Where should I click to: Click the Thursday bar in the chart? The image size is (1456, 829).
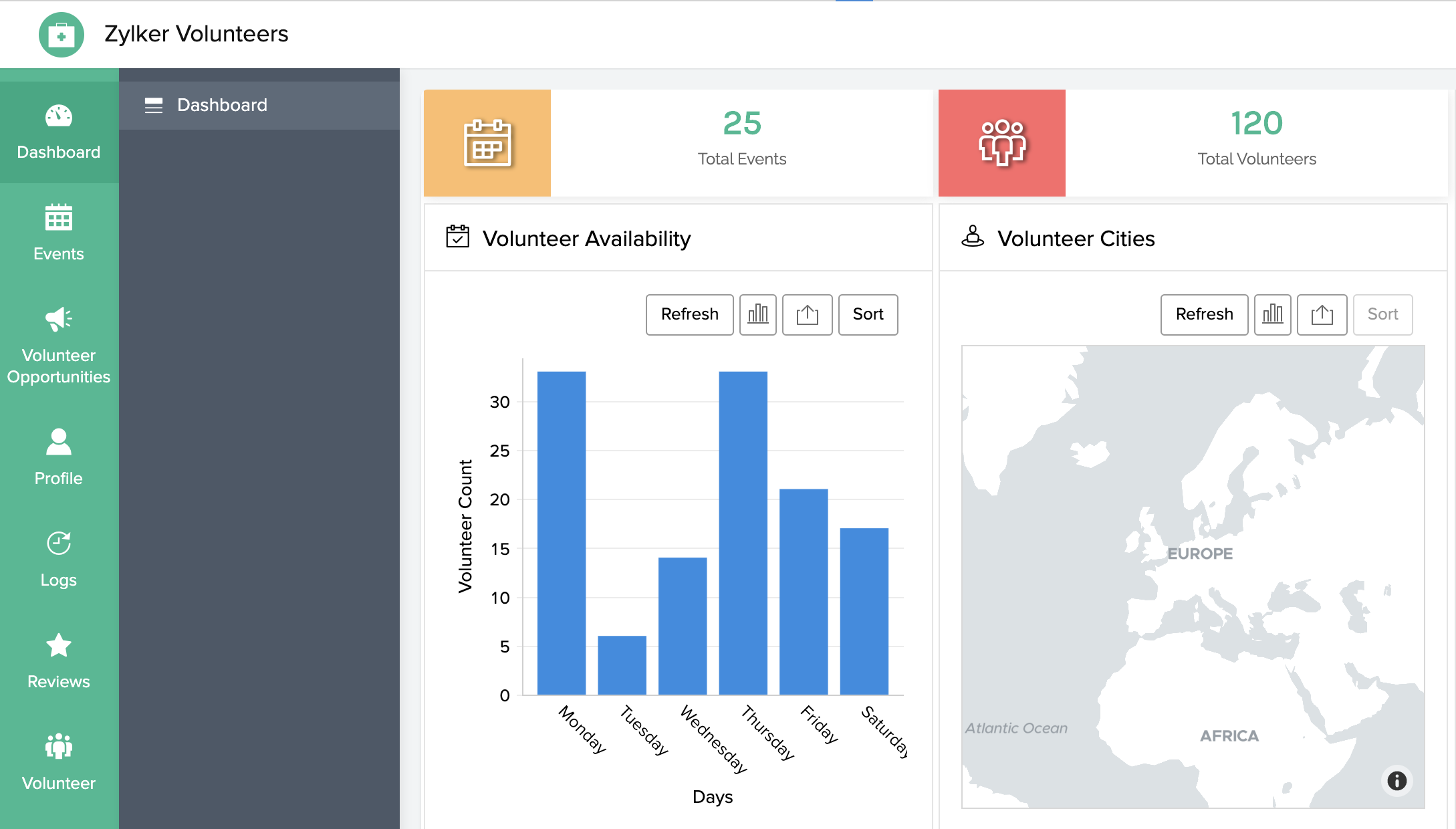click(743, 535)
